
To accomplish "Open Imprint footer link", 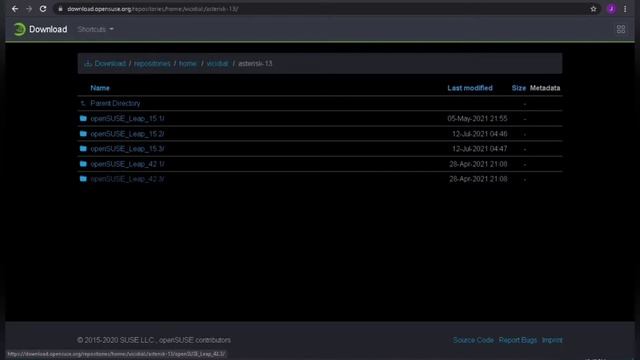I will tap(552, 340).
